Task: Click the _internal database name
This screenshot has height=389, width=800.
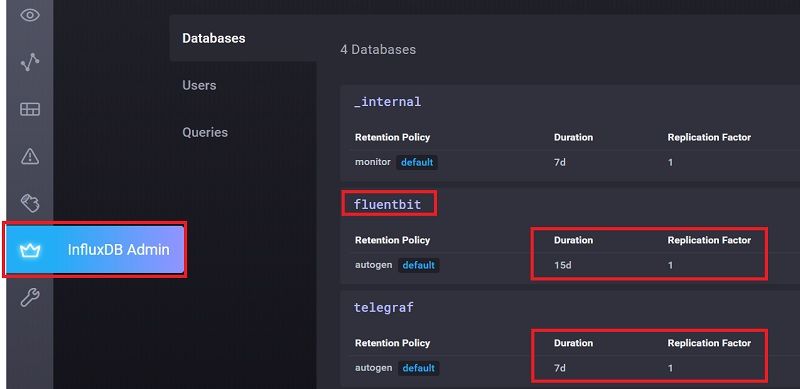Action: click(388, 102)
